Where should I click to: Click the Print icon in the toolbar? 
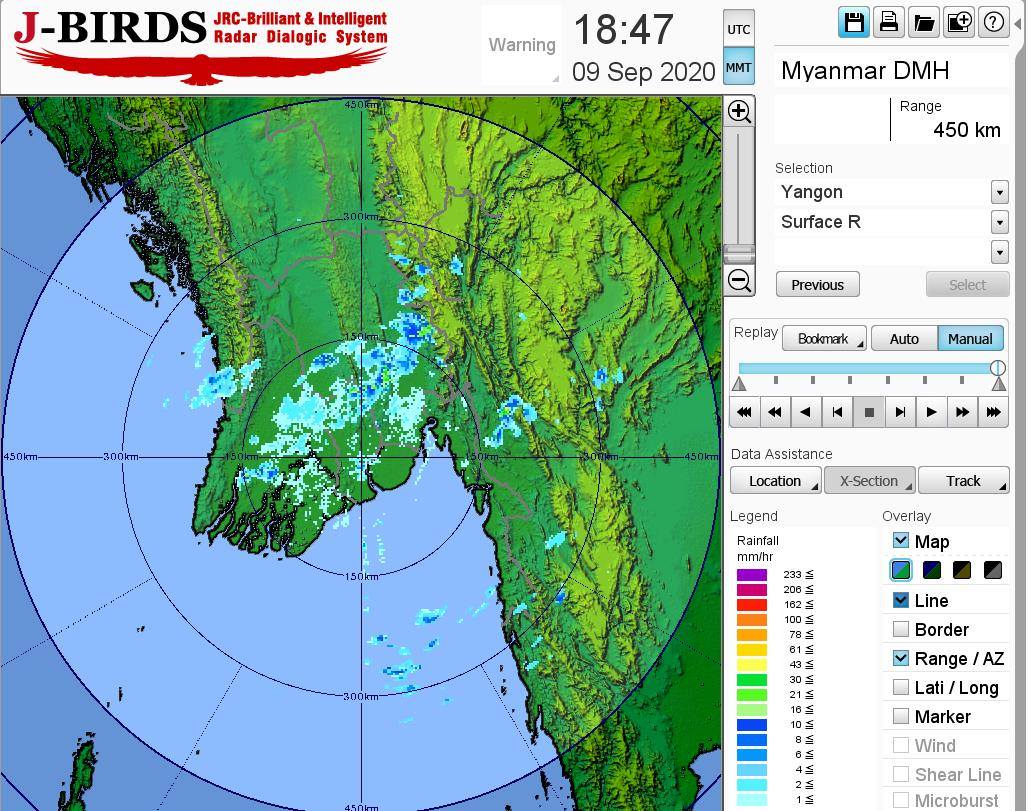coord(889,22)
